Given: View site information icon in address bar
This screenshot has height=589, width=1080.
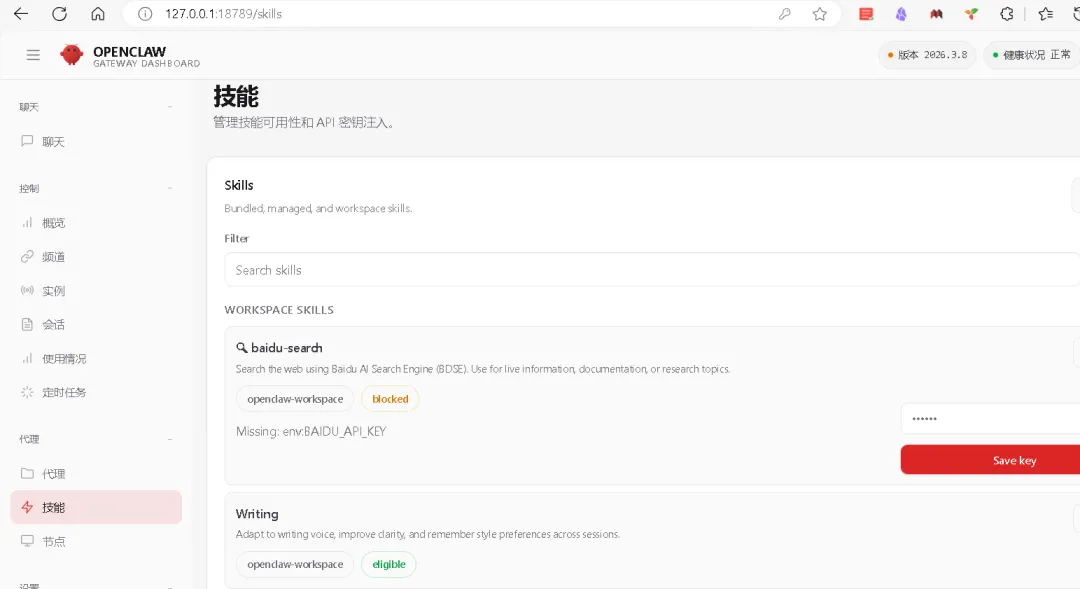Looking at the screenshot, I should 145,14.
